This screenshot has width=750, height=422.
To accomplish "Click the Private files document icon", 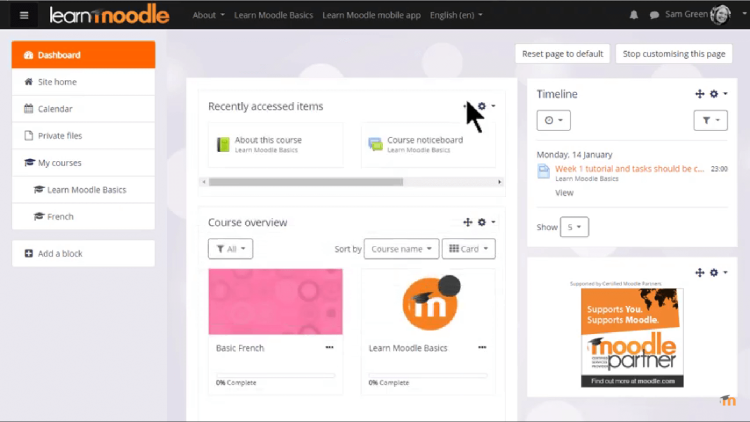I will click(x=29, y=136).
